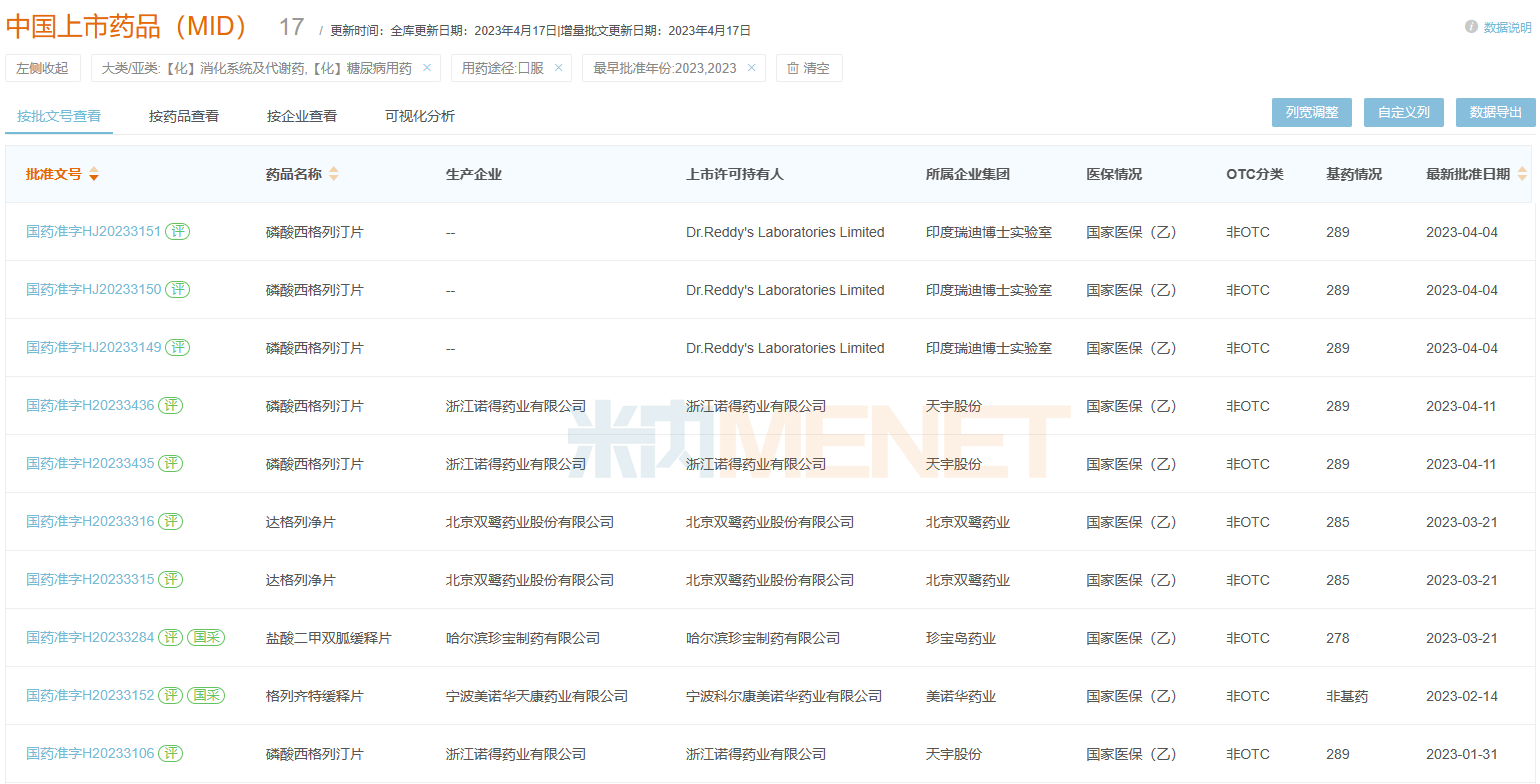Image resolution: width=1540 pixels, height=784 pixels.
Task: Open the 自定义列 button
Action: 1403,113
